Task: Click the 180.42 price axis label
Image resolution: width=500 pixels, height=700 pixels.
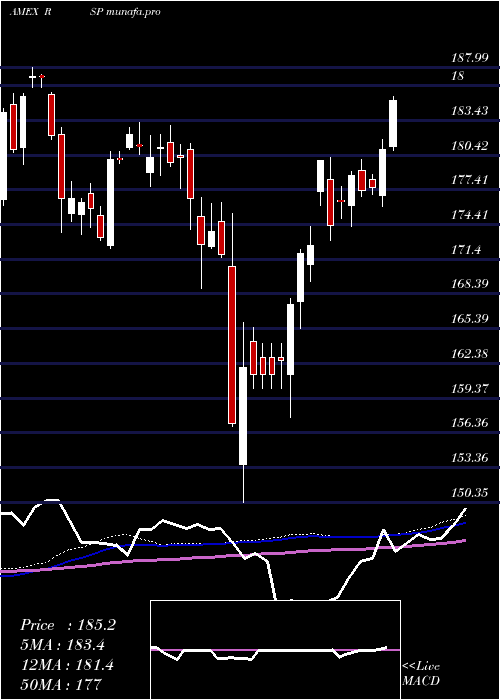Action: 470,146
